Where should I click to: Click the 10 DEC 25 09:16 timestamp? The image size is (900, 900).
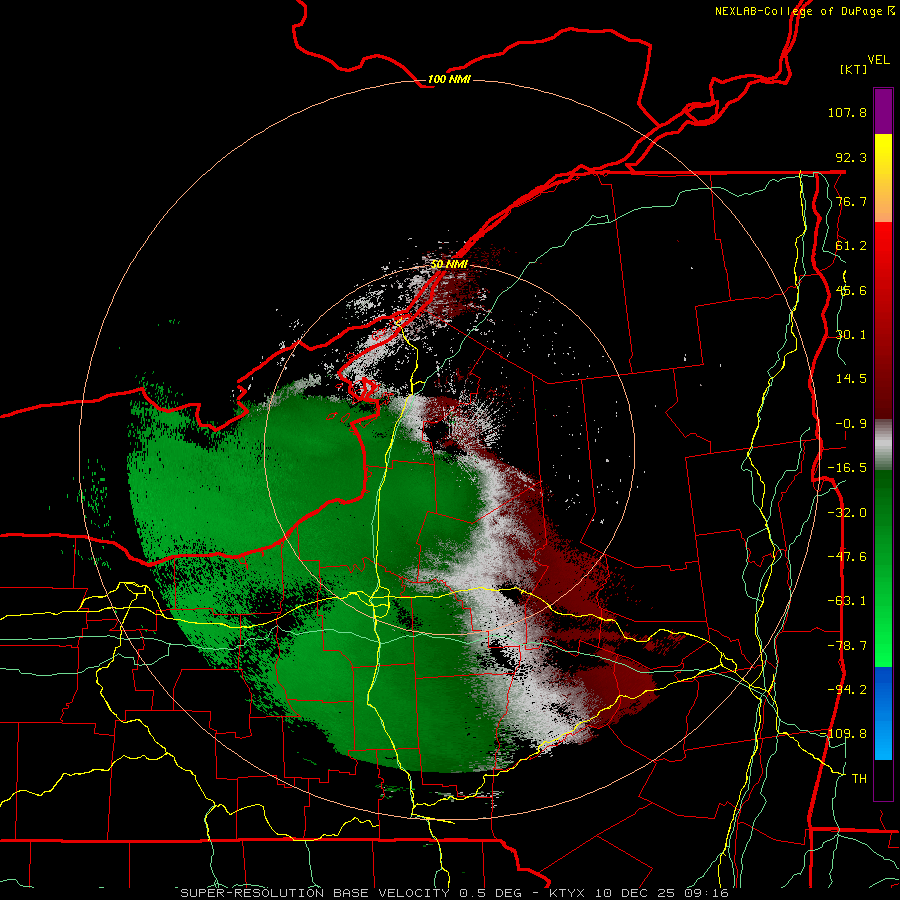click(x=661, y=893)
